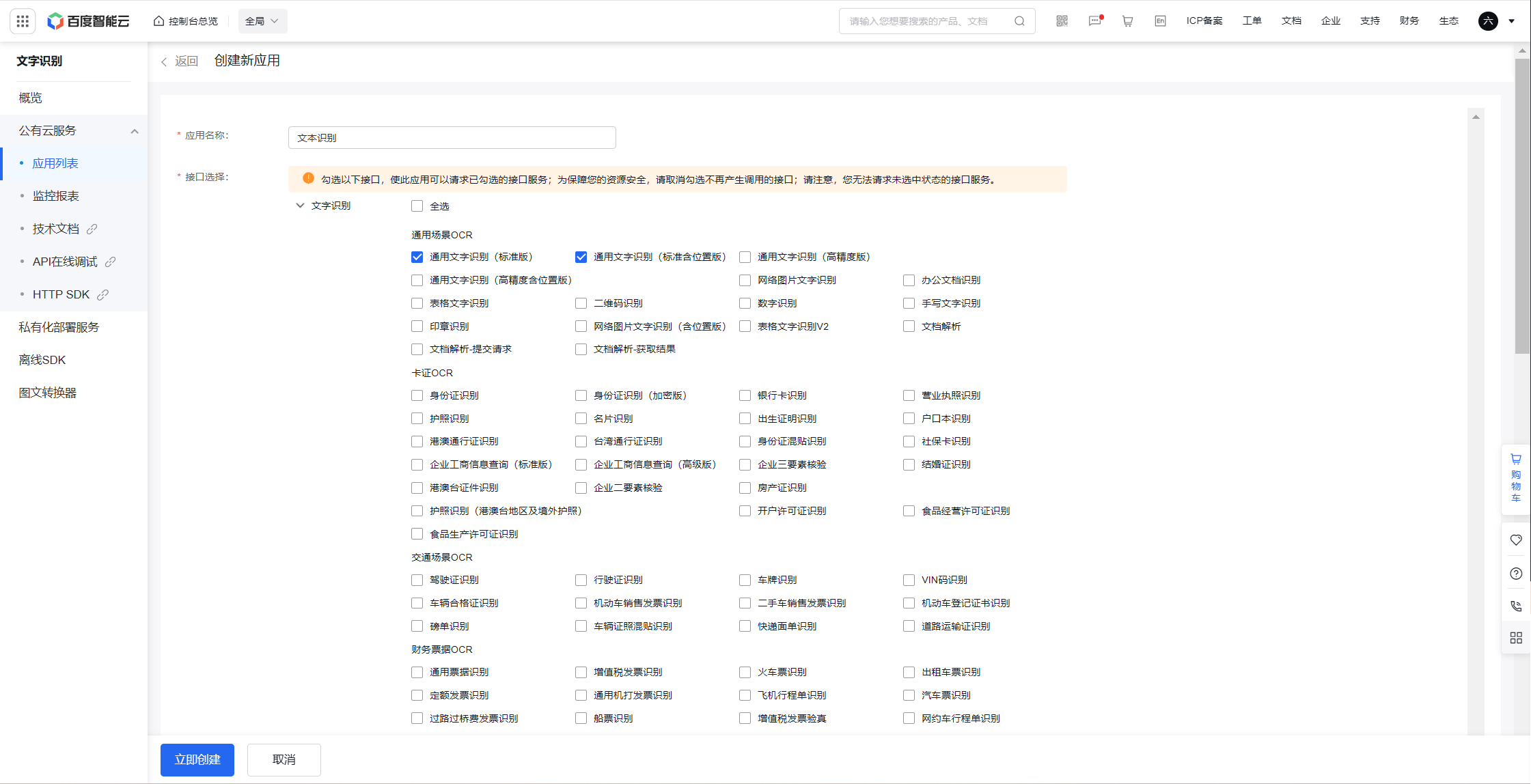The image size is (1531, 784).
Task: Open the shopping cart icon in header
Action: [x=1127, y=21]
